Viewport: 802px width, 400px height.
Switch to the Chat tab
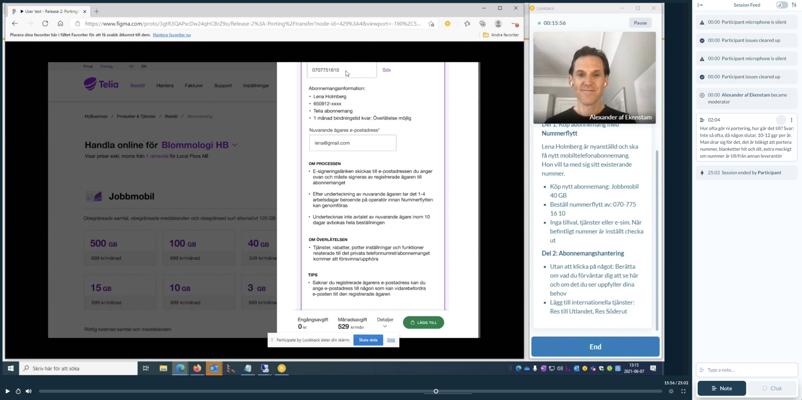(x=771, y=388)
